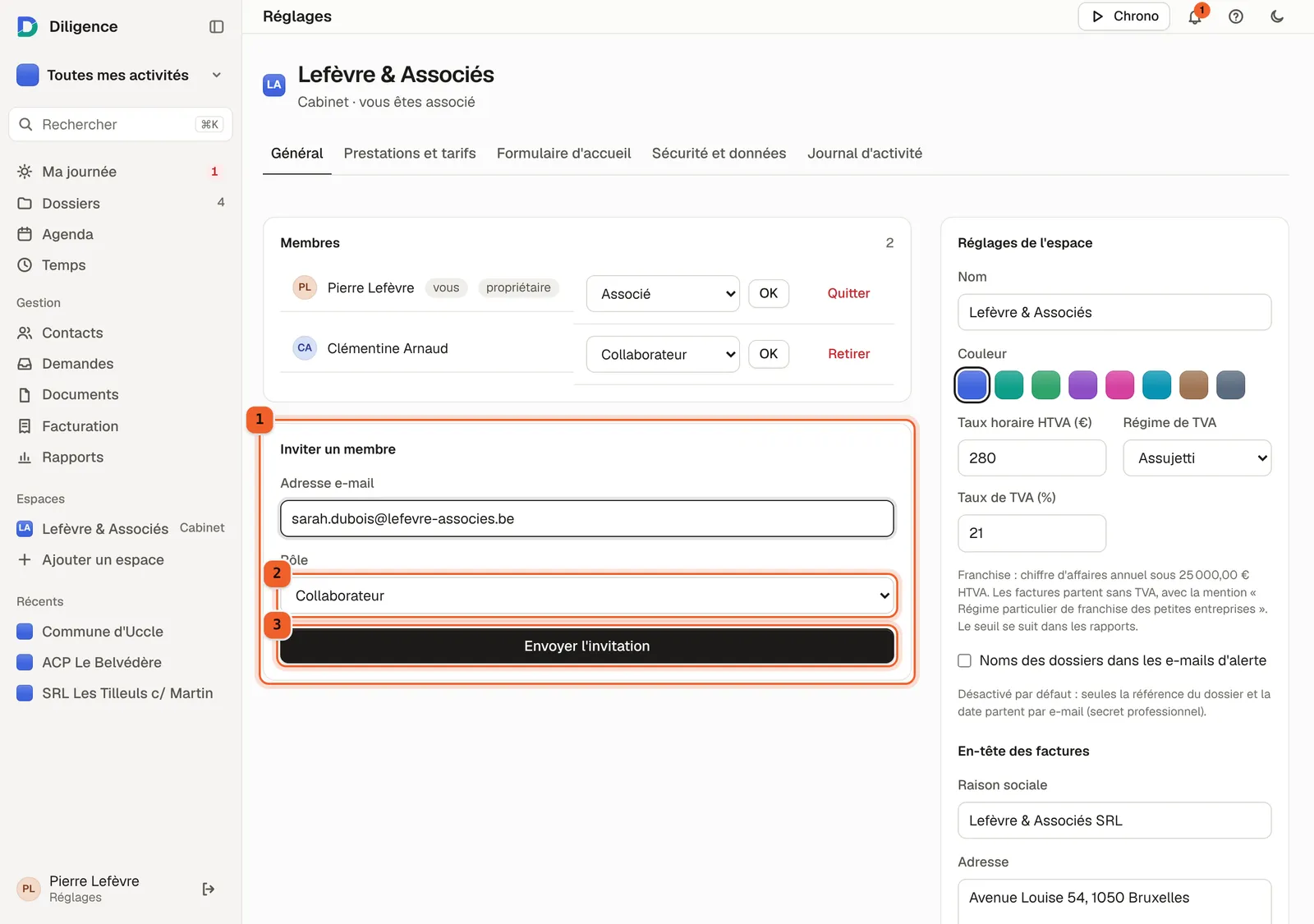Viewport: 1314px width, 924px height.
Task: Click Retirer for Clémentine Arnaud
Action: (x=848, y=354)
